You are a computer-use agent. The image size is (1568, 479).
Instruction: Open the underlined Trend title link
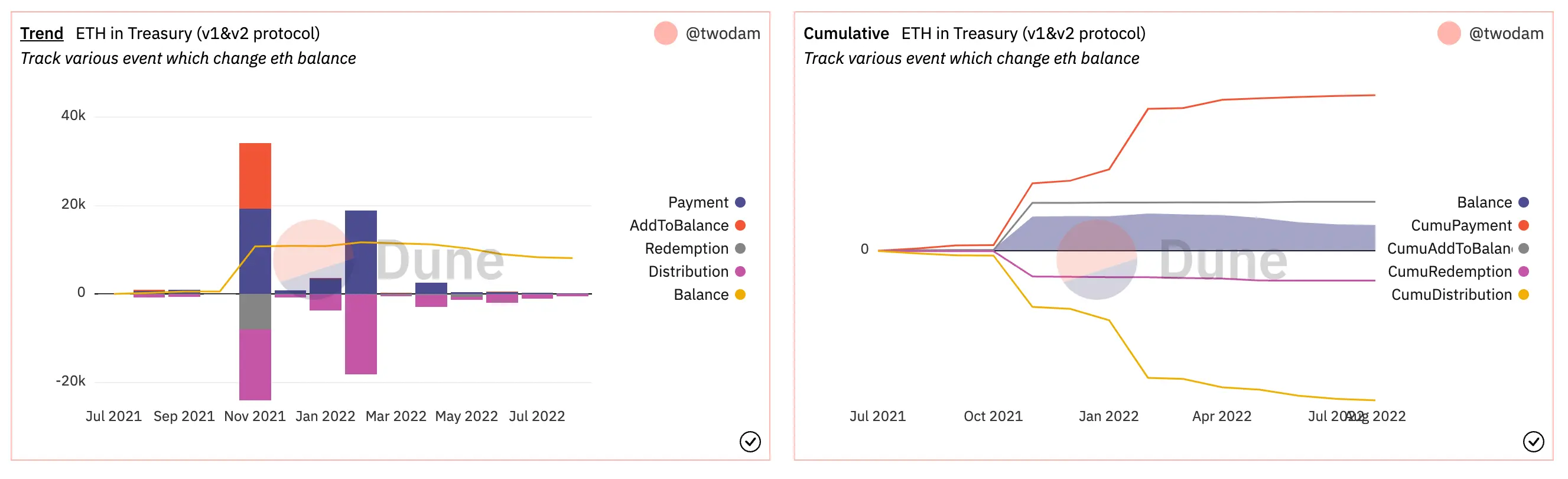pyautogui.click(x=41, y=34)
